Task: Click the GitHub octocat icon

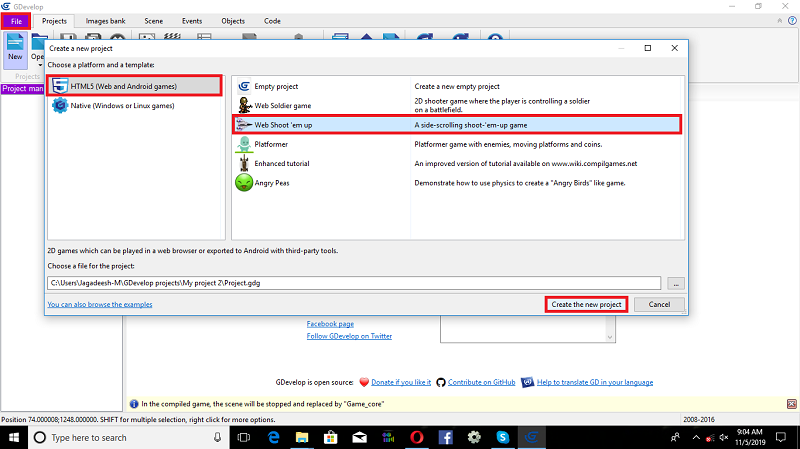Action: coord(441,382)
